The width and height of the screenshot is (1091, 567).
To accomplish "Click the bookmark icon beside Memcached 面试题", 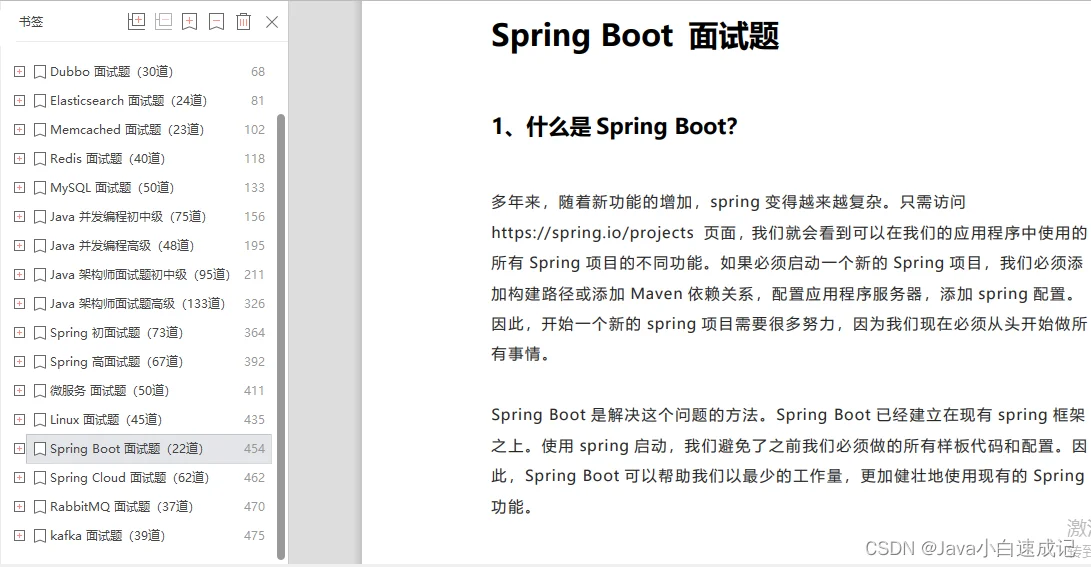I will click(x=40, y=129).
